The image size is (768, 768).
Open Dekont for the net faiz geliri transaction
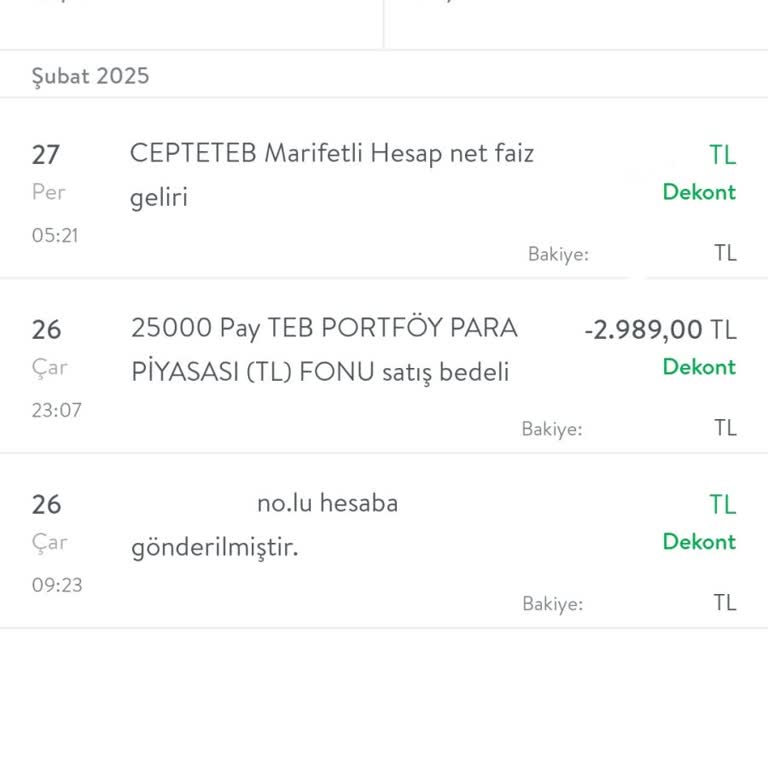pyautogui.click(x=699, y=192)
